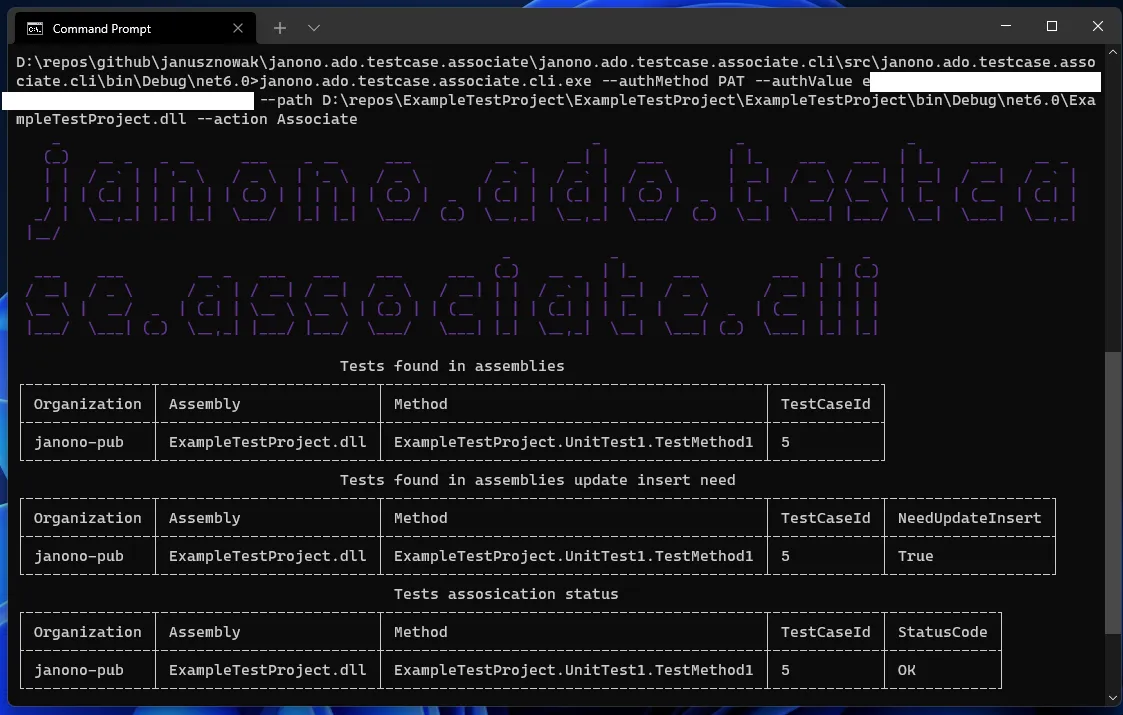Image resolution: width=1123 pixels, height=715 pixels.
Task: Click TestCaseId value 5 in first table
Action: pyautogui.click(x=785, y=442)
